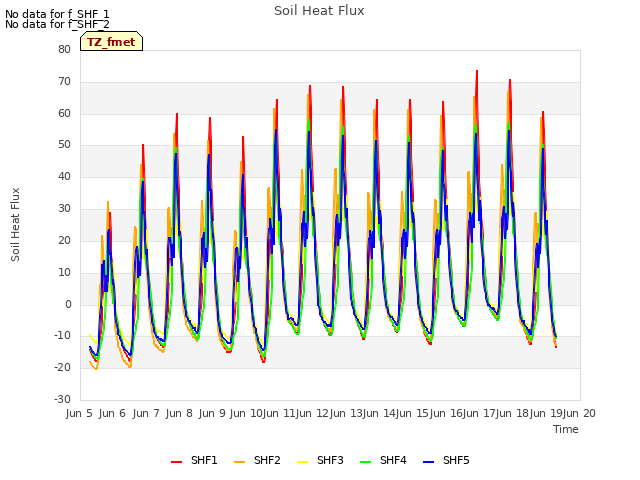Click the green SHF4 legend color marker
The height and width of the screenshot is (480, 640).
coord(366,462)
